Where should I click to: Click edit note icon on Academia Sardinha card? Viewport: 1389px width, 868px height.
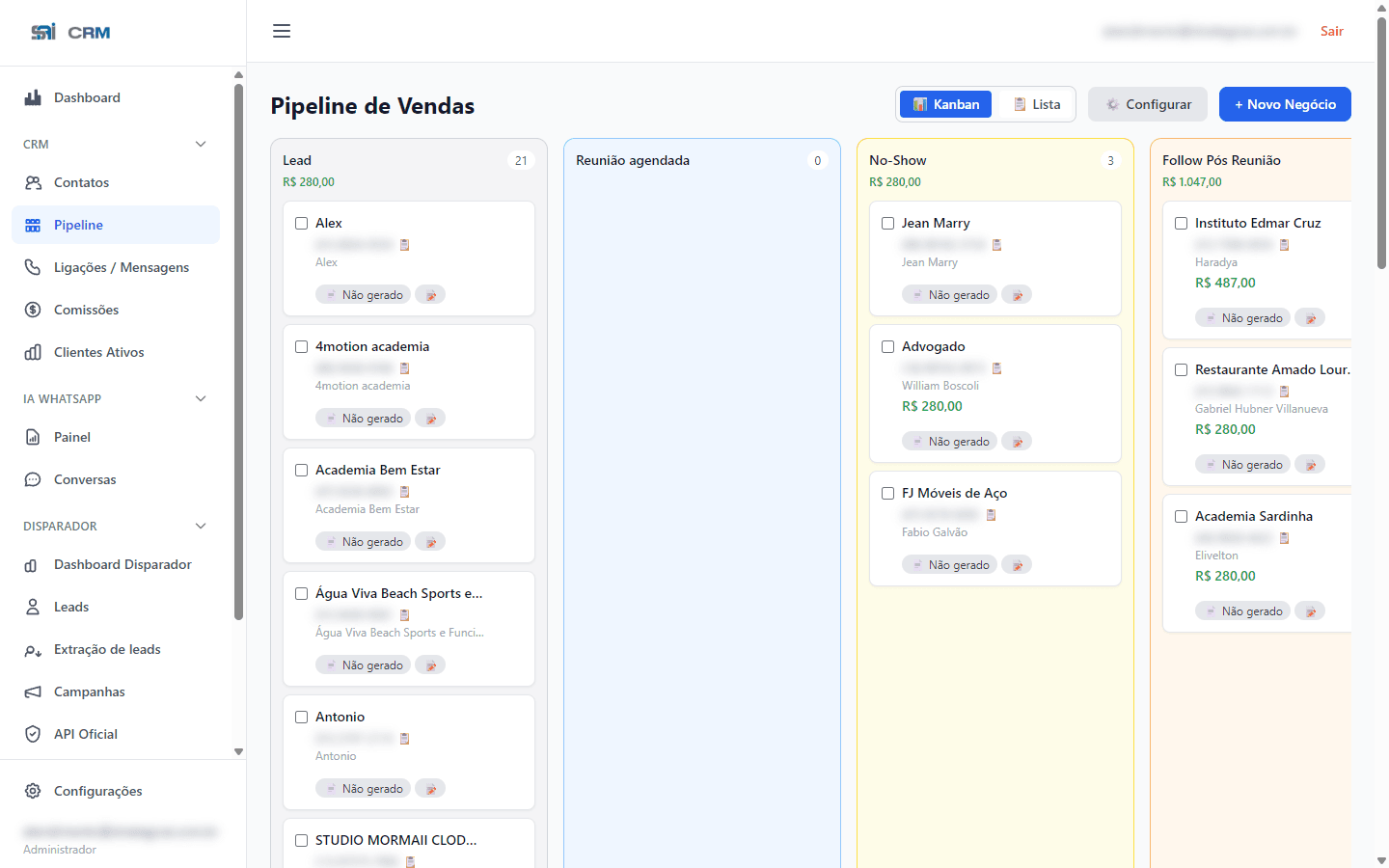pos(1310,611)
